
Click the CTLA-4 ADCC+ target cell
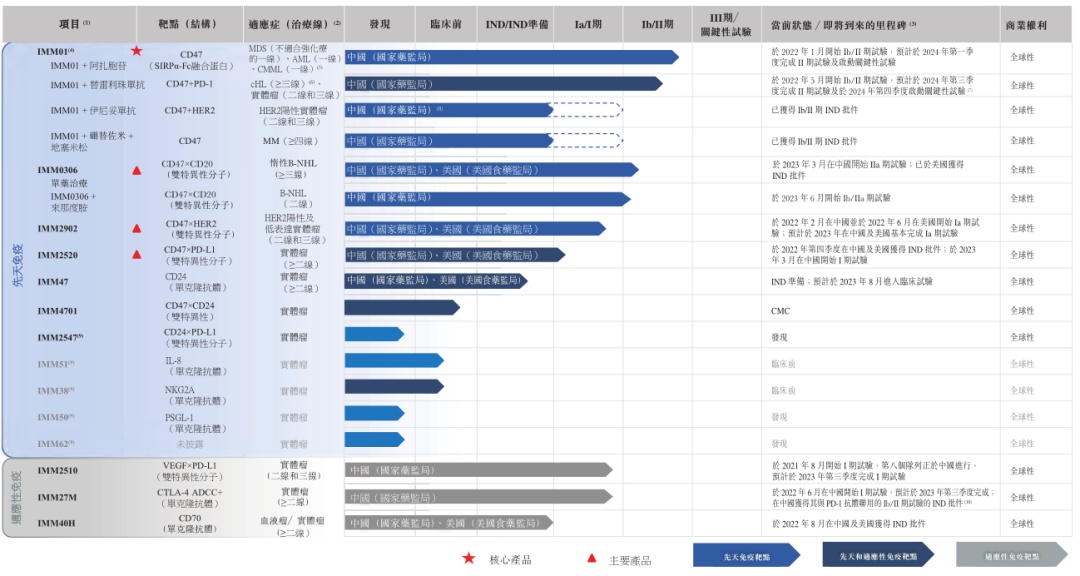(190, 497)
